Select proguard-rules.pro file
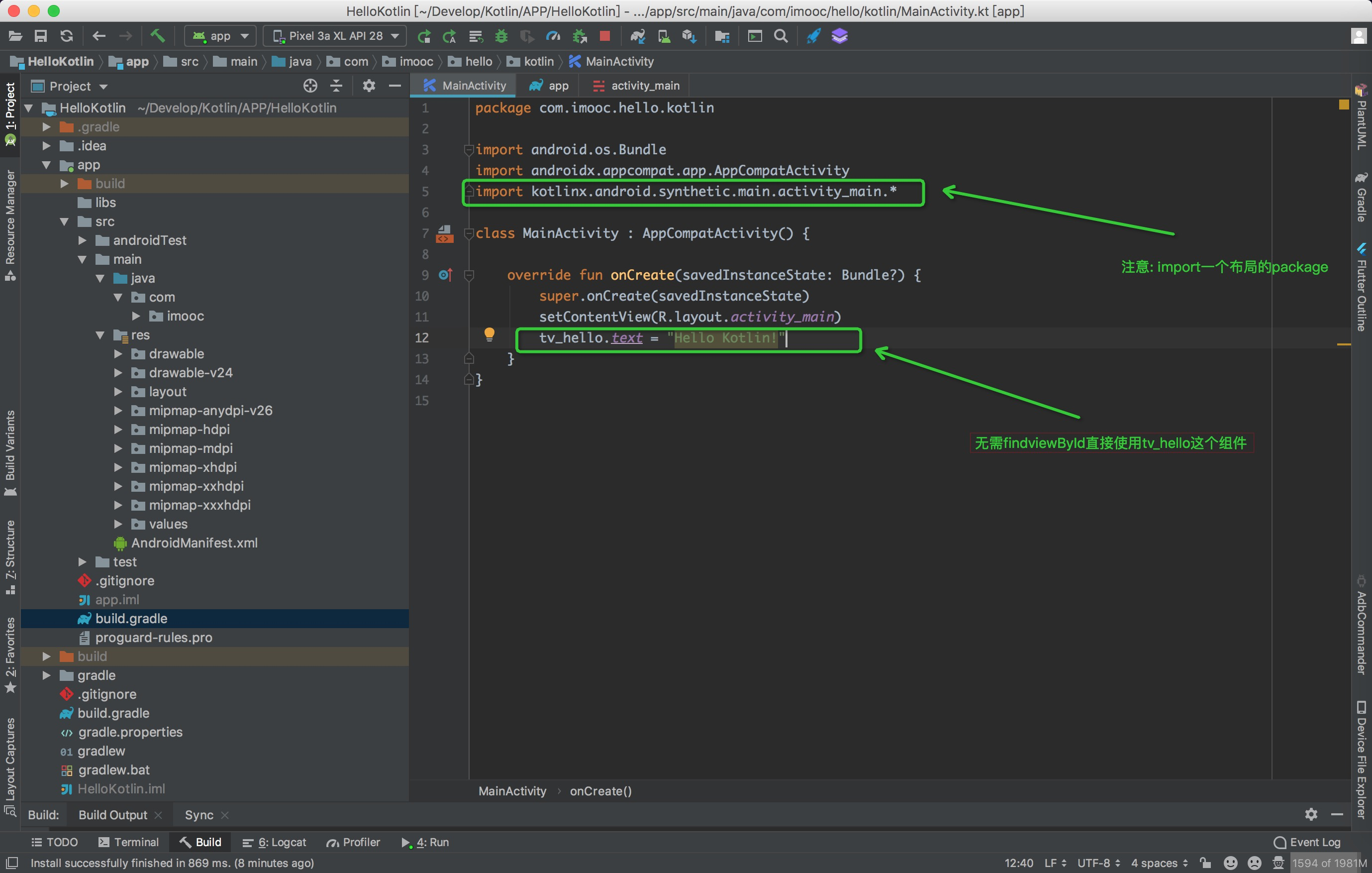 pos(153,638)
